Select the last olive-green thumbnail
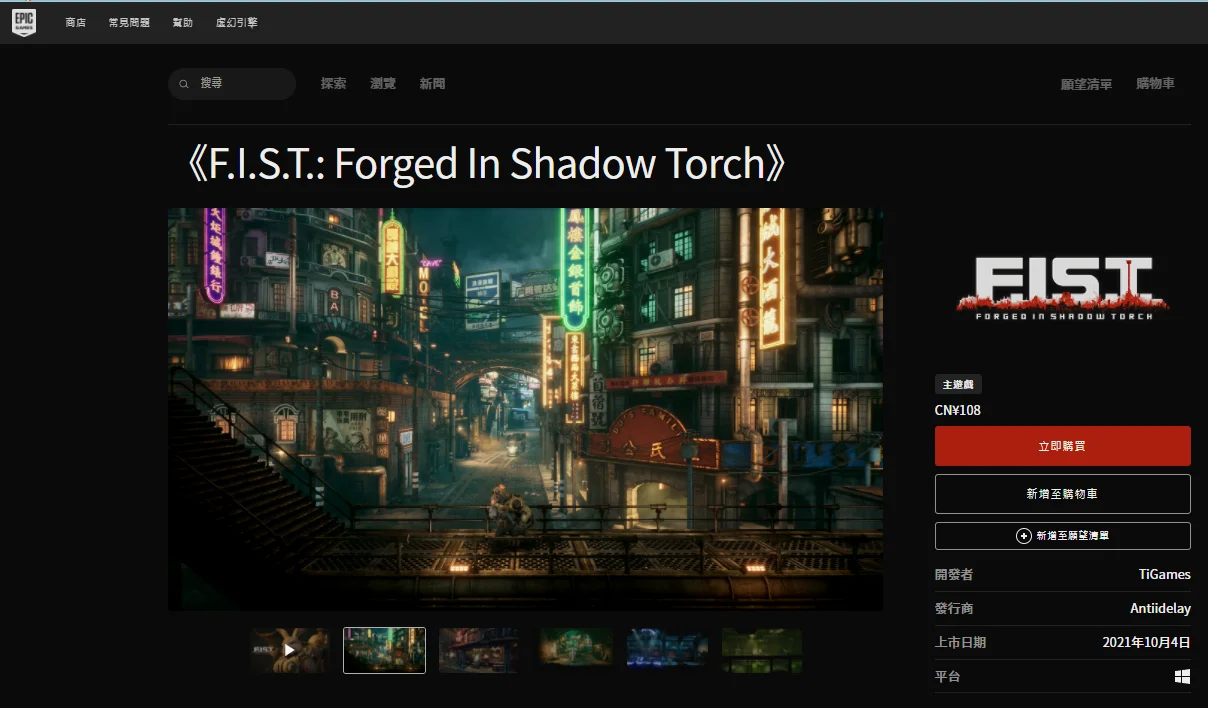The image size is (1208, 708). 762,650
